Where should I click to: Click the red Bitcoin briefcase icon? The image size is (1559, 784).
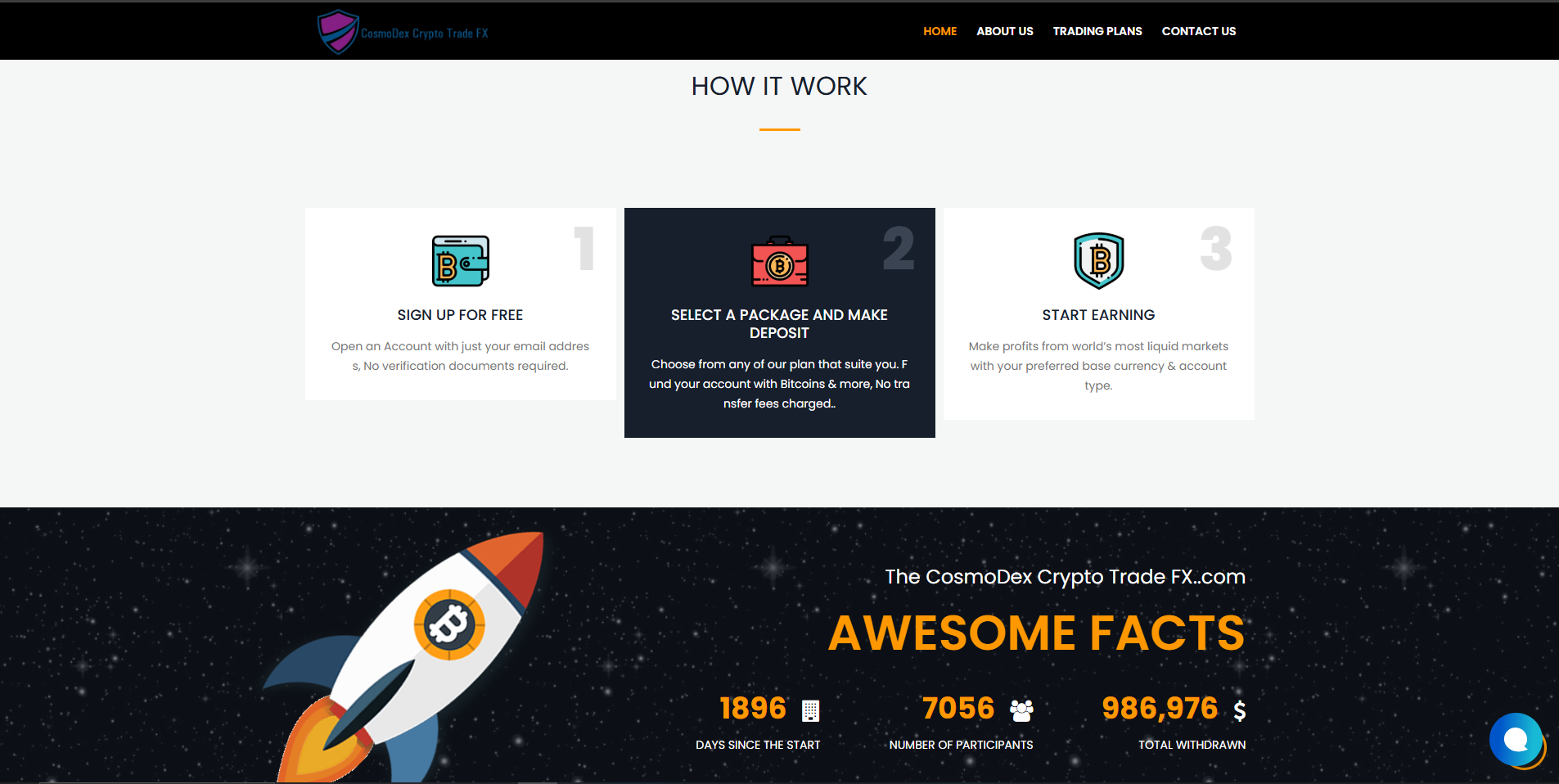click(779, 262)
